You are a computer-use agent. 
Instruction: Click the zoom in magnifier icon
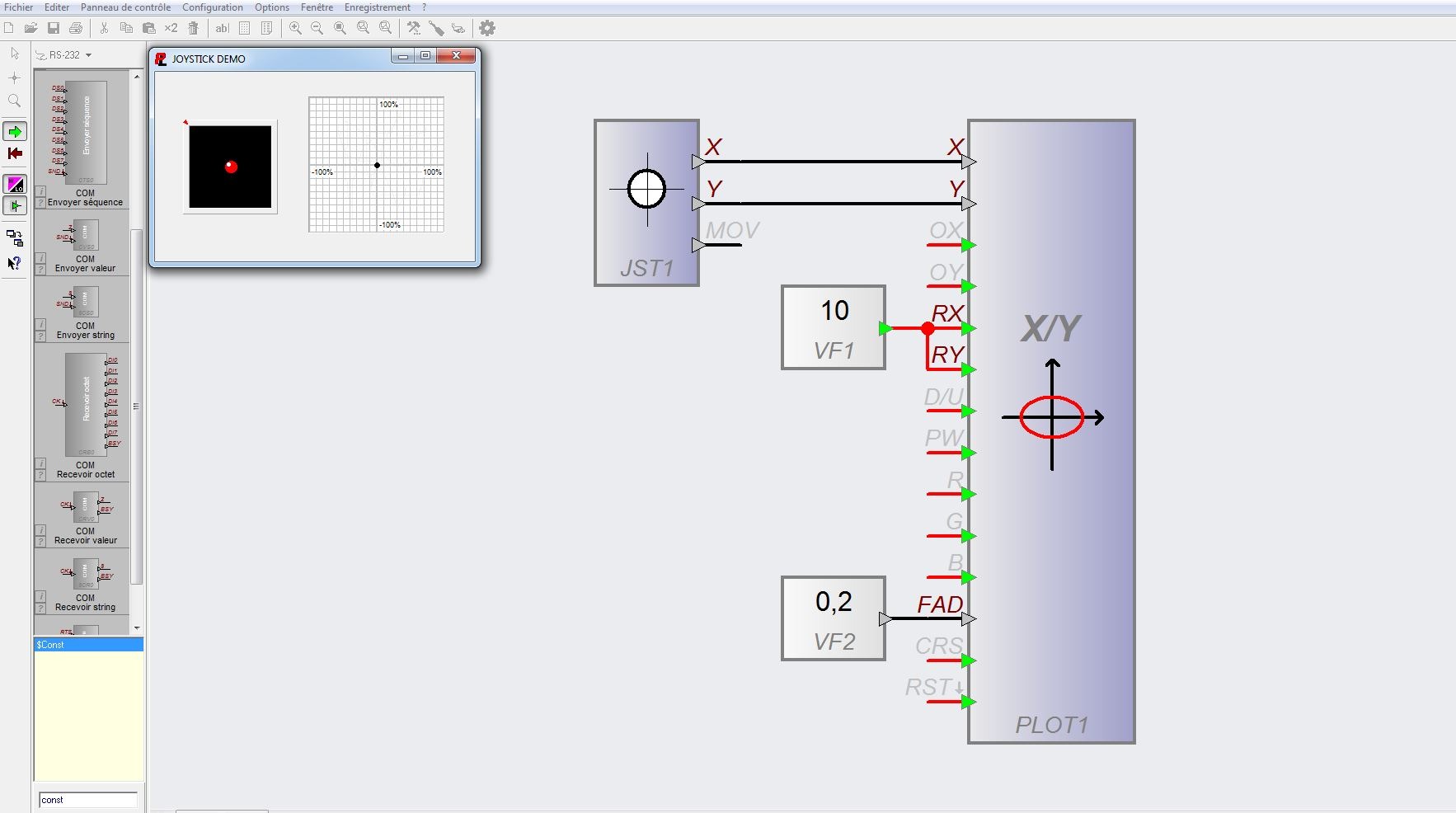pos(295,28)
